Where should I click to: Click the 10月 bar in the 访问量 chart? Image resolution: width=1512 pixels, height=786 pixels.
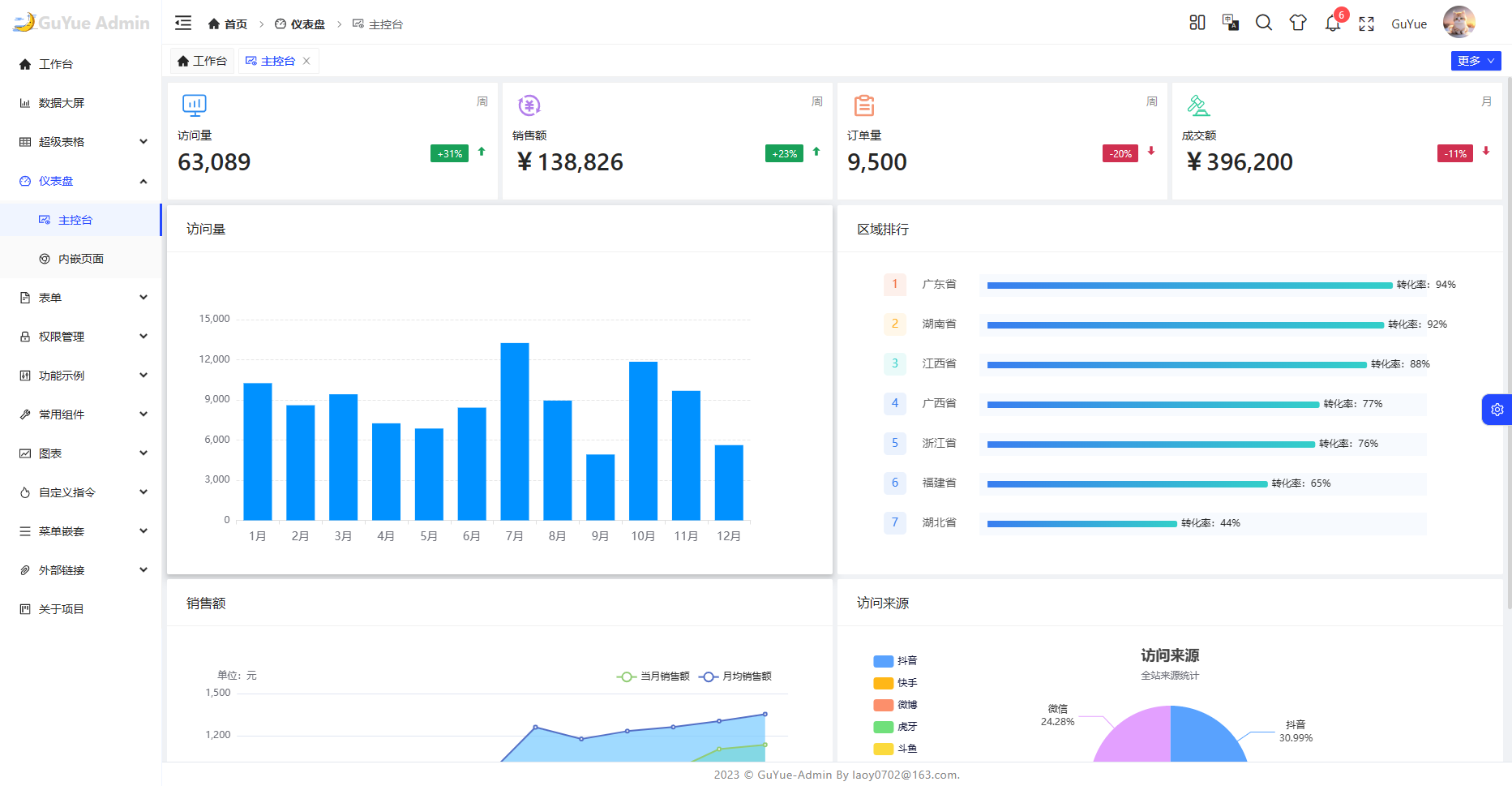pyautogui.click(x=643, y=440)
